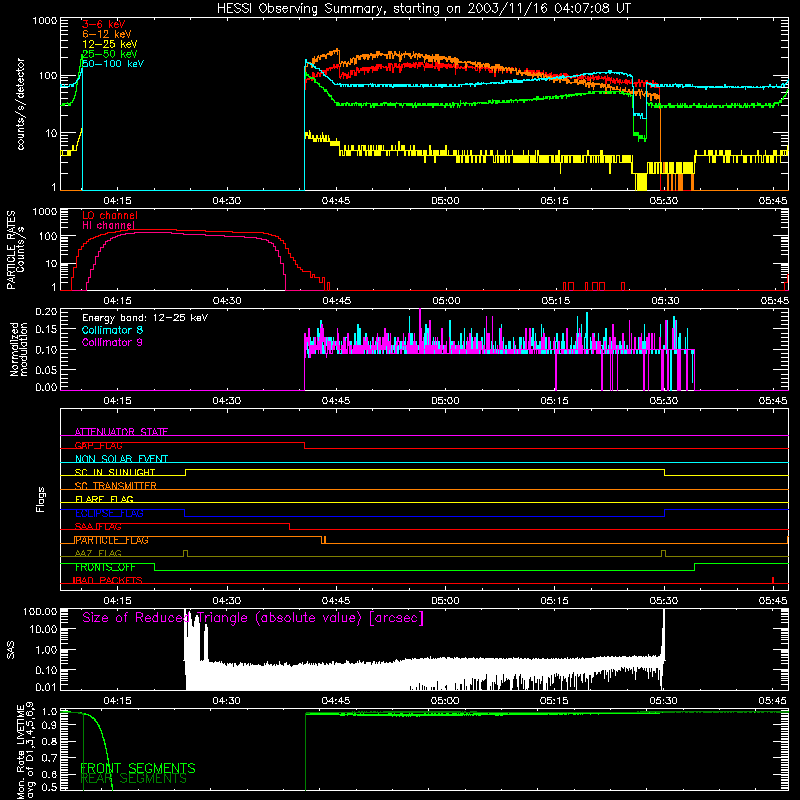Click the PARTICLE_FLAG label
800x800 pixels.
(x=112, y=540)
